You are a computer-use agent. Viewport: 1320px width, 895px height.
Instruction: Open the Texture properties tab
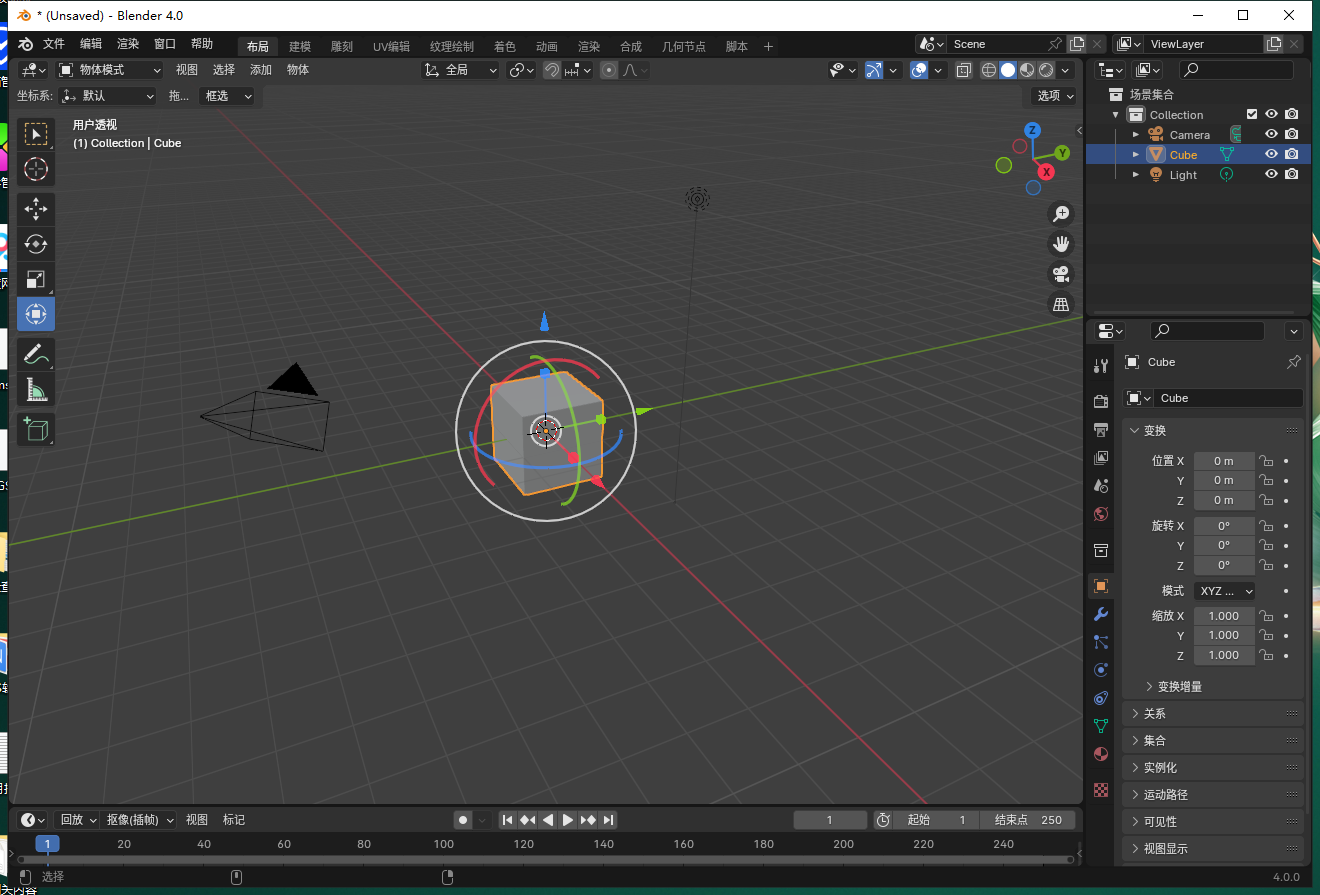(1101, 789)
